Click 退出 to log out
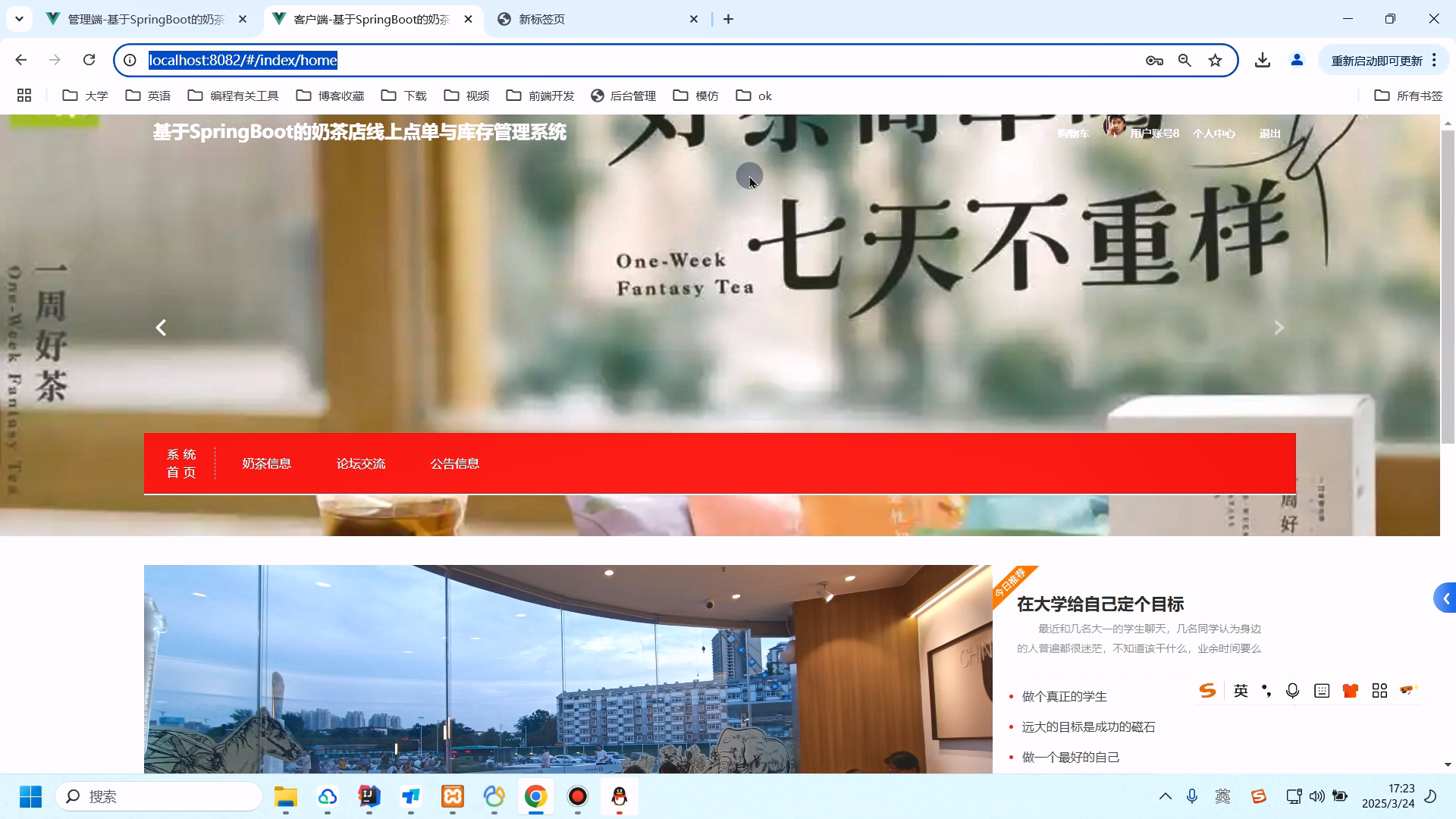 click(x=1269, y=133)
